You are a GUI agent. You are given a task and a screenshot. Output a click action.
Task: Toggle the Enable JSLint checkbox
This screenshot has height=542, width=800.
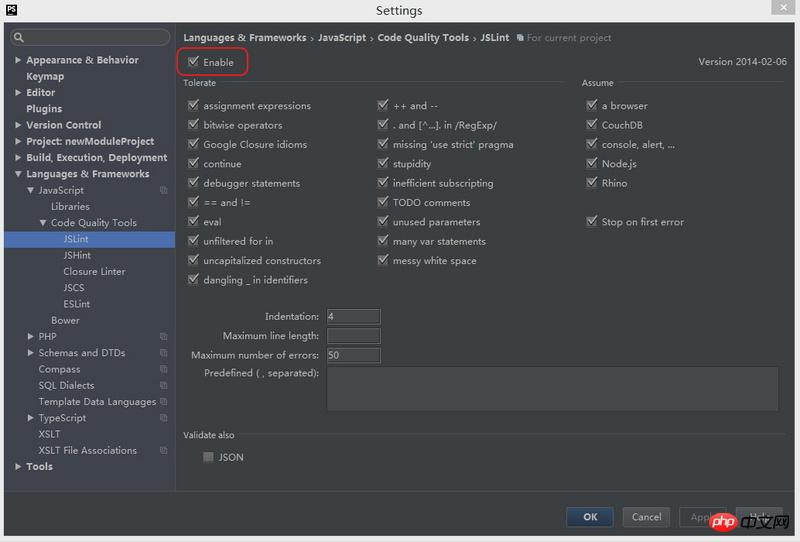193,62
